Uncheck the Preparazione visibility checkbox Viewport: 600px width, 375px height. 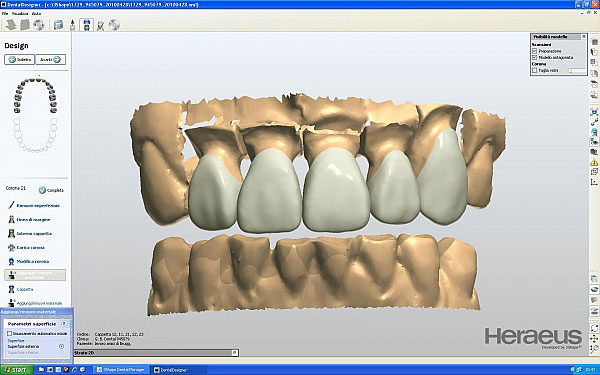pyautogui.click(x=535, y=51)
